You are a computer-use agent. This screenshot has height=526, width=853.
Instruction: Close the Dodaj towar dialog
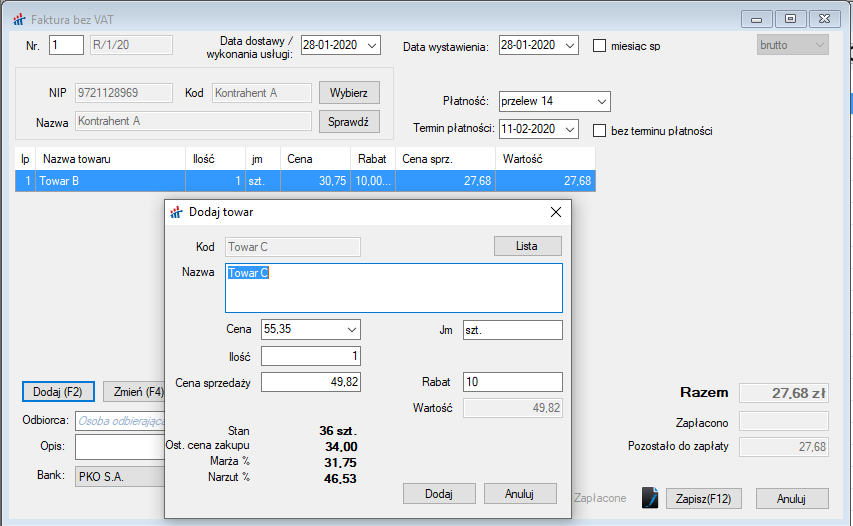tap(556, 212)
